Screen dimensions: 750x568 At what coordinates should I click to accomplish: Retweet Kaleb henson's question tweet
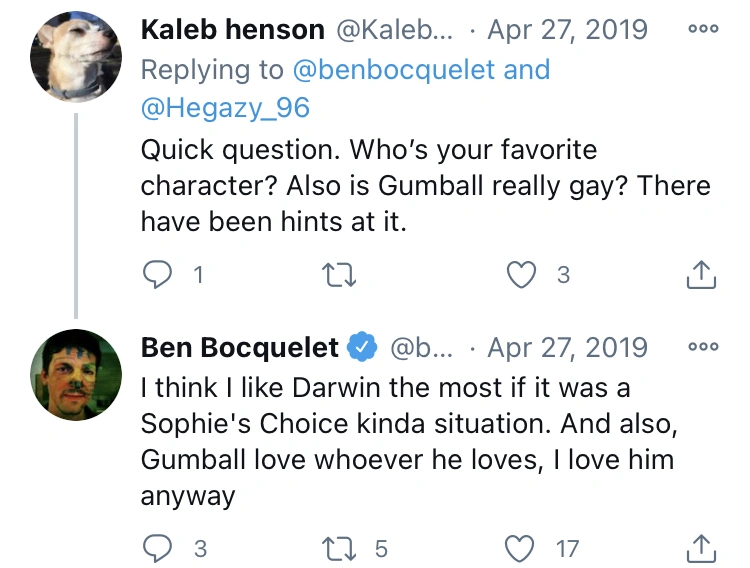(343, 274)
